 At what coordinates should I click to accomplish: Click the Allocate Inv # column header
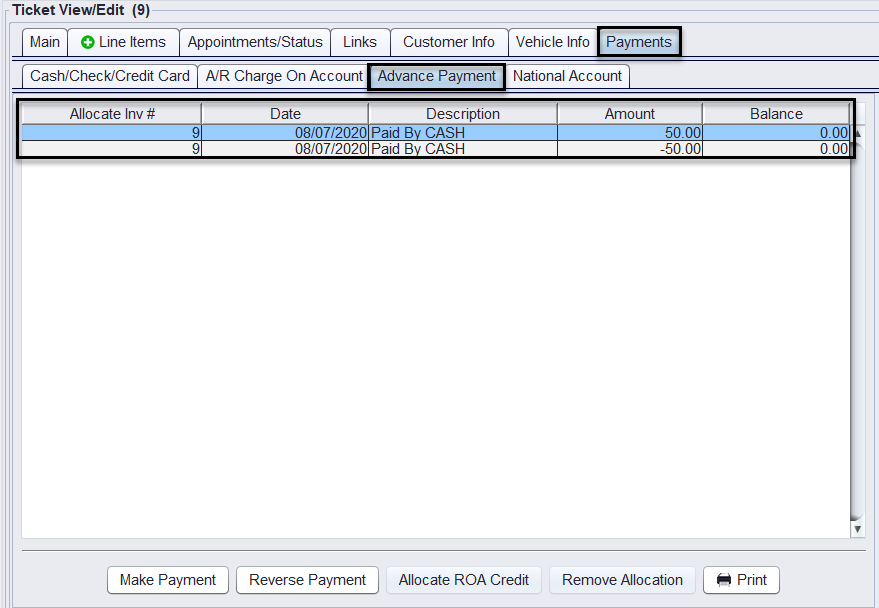pos(112,114)
